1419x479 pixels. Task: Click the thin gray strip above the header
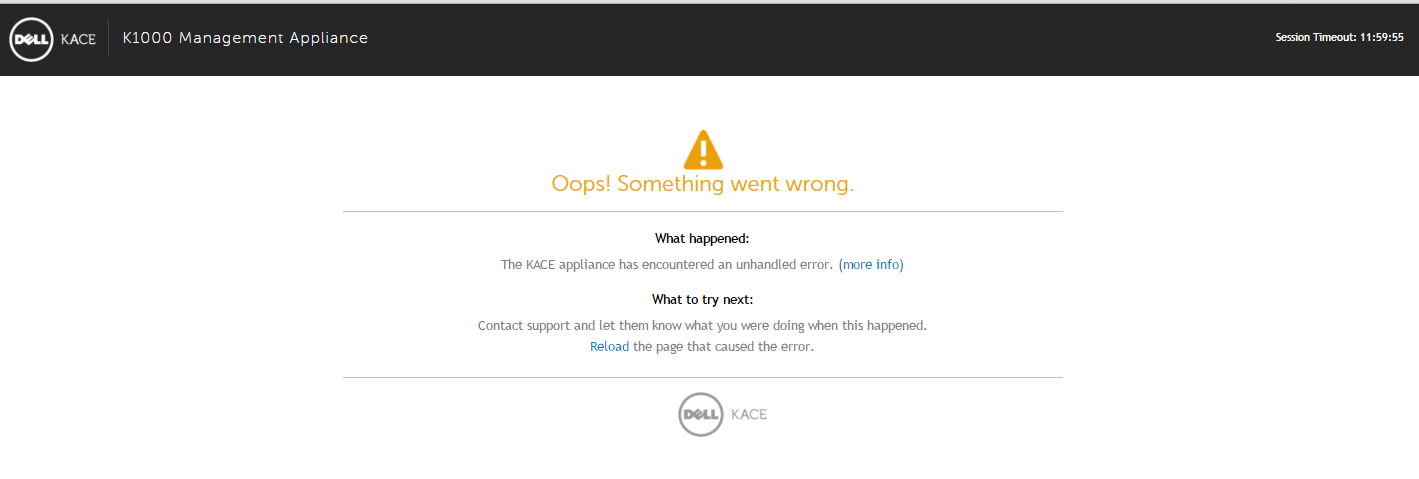click(709, 2)
